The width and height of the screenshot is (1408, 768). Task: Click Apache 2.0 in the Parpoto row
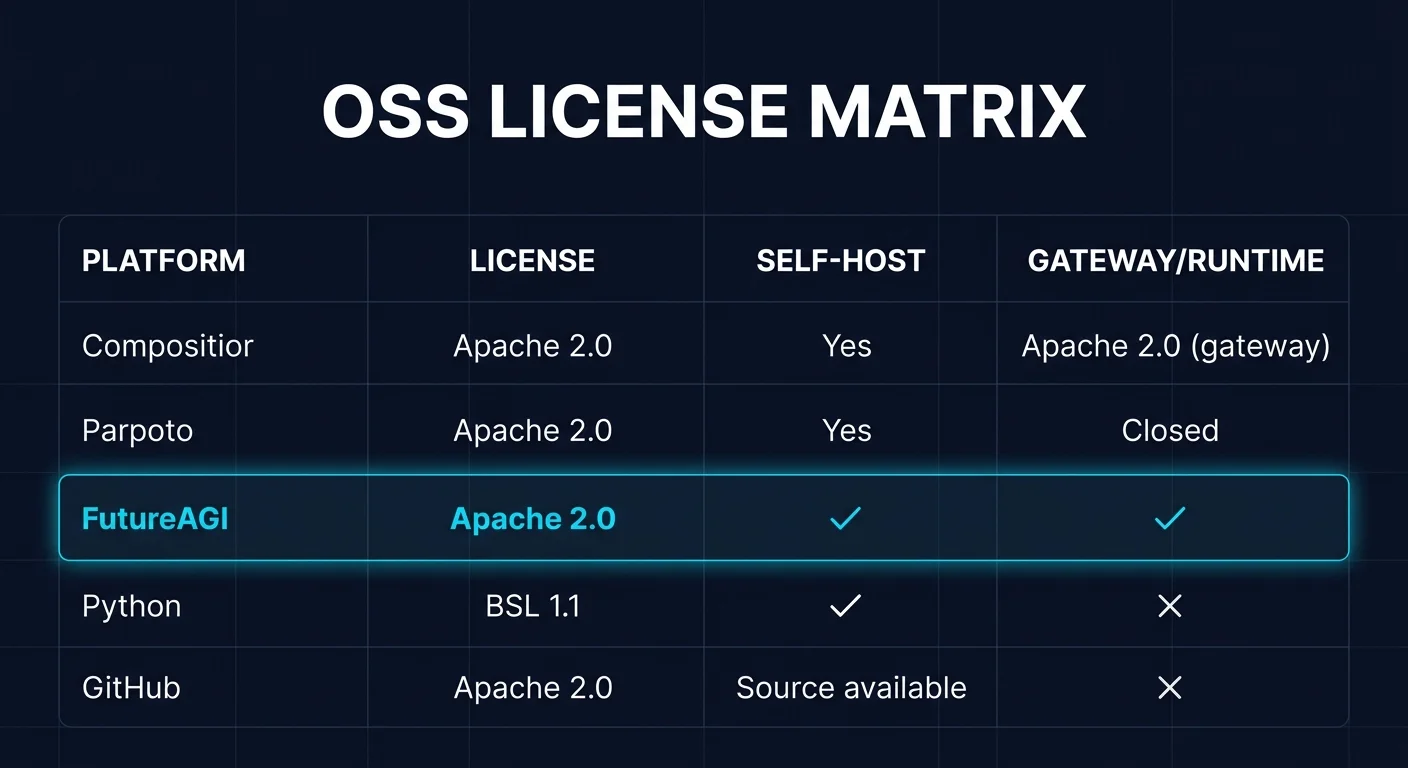coord(533,430)
